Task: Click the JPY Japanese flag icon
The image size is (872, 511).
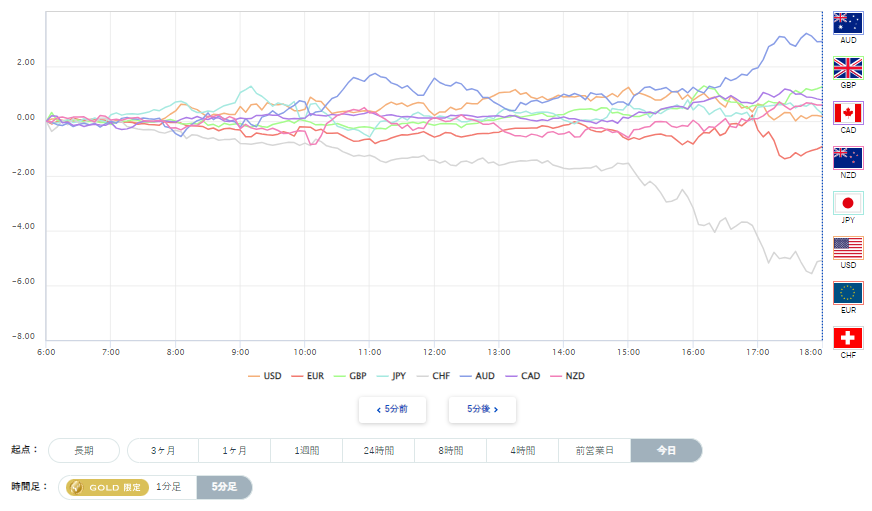Action: (848, 204)
